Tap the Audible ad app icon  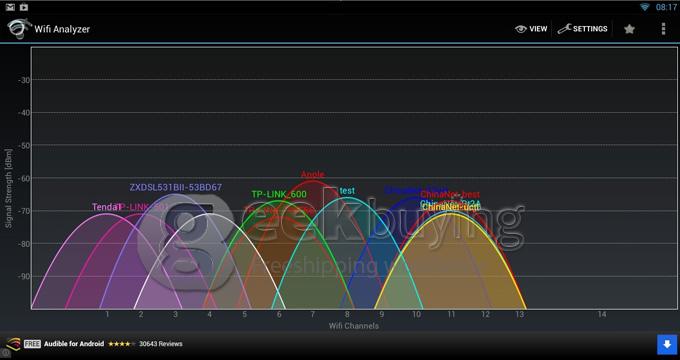tap(13, 344)
